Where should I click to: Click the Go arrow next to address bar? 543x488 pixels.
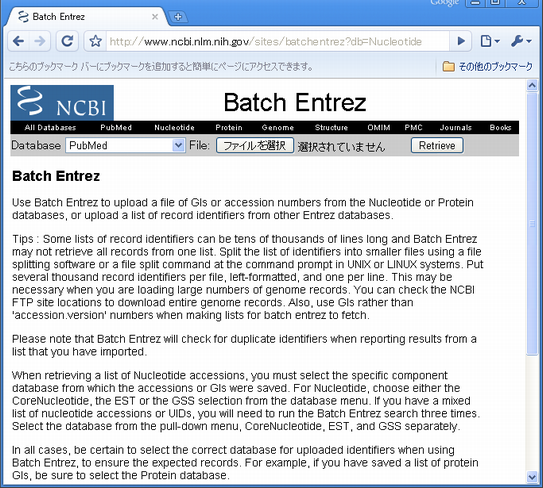tap(461, 42)
